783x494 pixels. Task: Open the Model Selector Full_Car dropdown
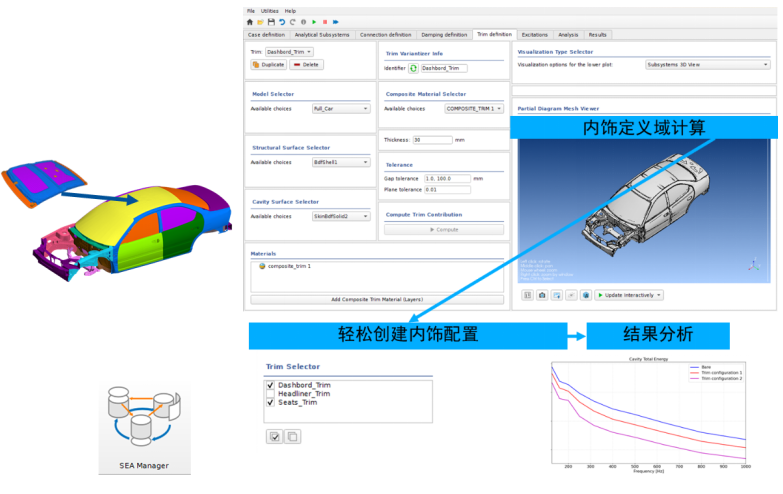(x=342, y=108)
